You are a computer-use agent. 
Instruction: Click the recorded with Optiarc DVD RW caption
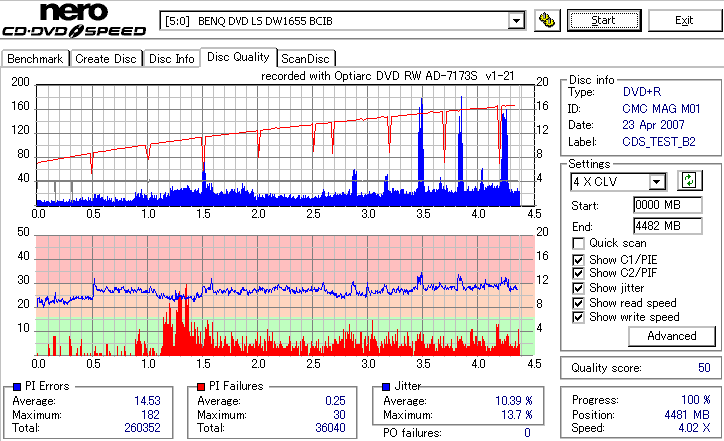[x=388, y=76]
